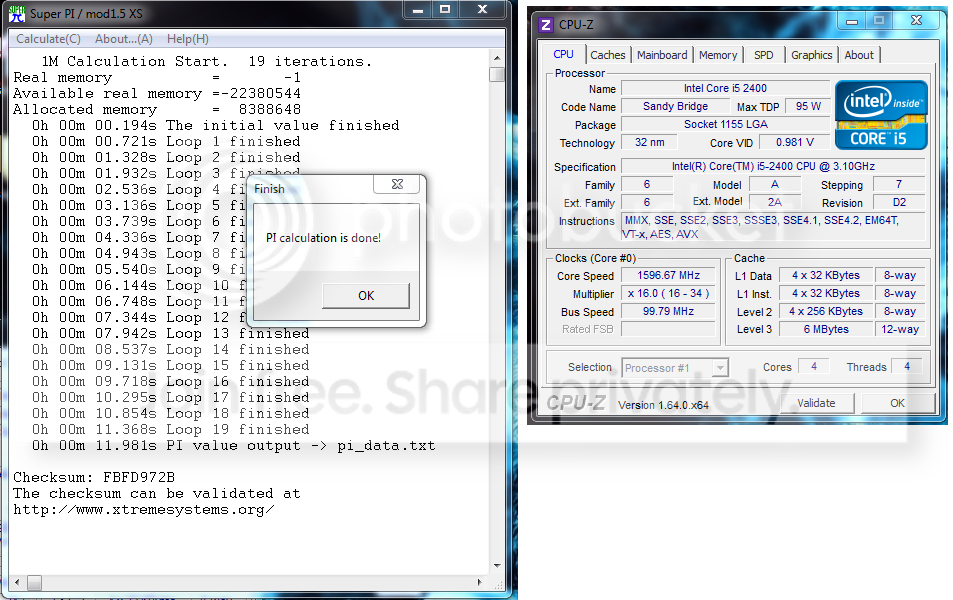Click the Level 3 12-way associativity value
953x600 pixels.
pyautogui.click(x=900, y=329)
